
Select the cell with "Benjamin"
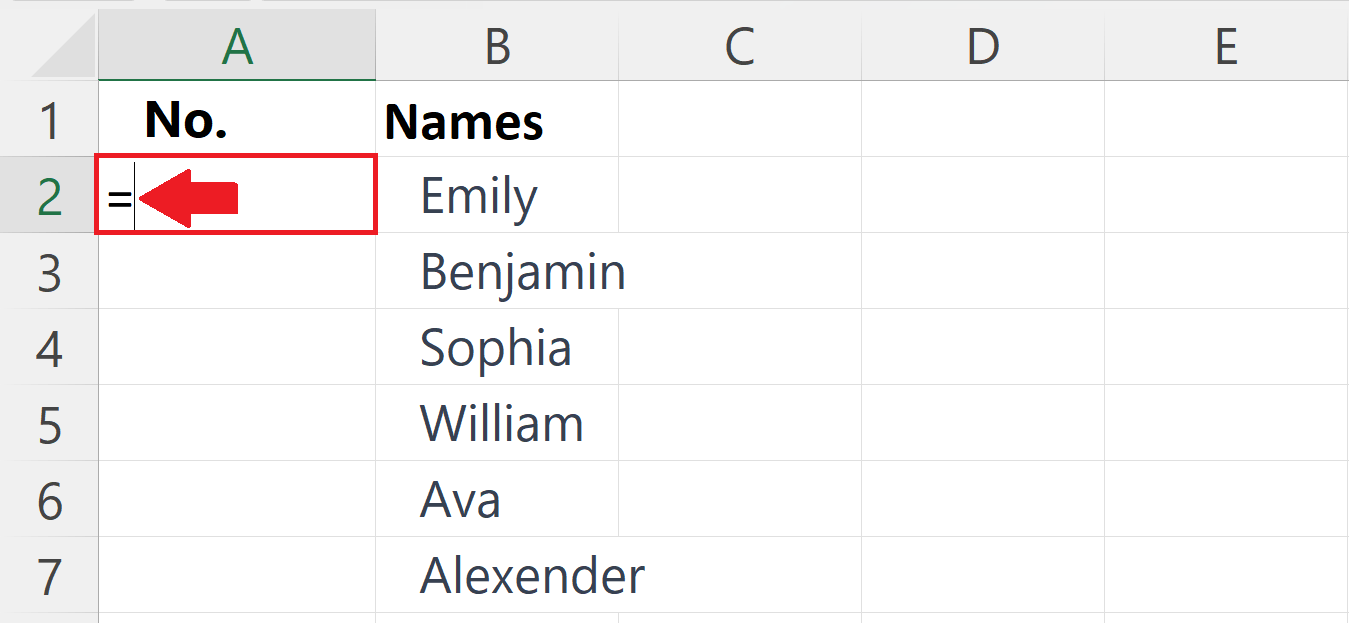[497, 271]
